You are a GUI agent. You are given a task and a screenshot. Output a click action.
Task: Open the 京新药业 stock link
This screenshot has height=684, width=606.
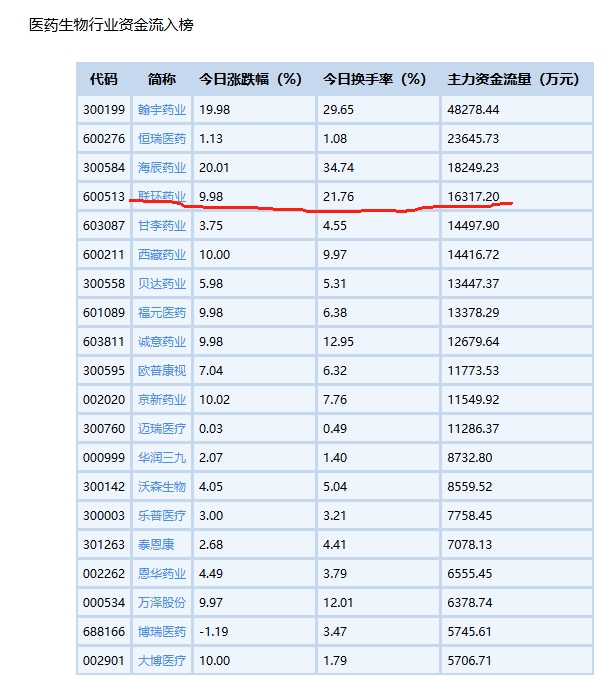[x=162, y=400]
